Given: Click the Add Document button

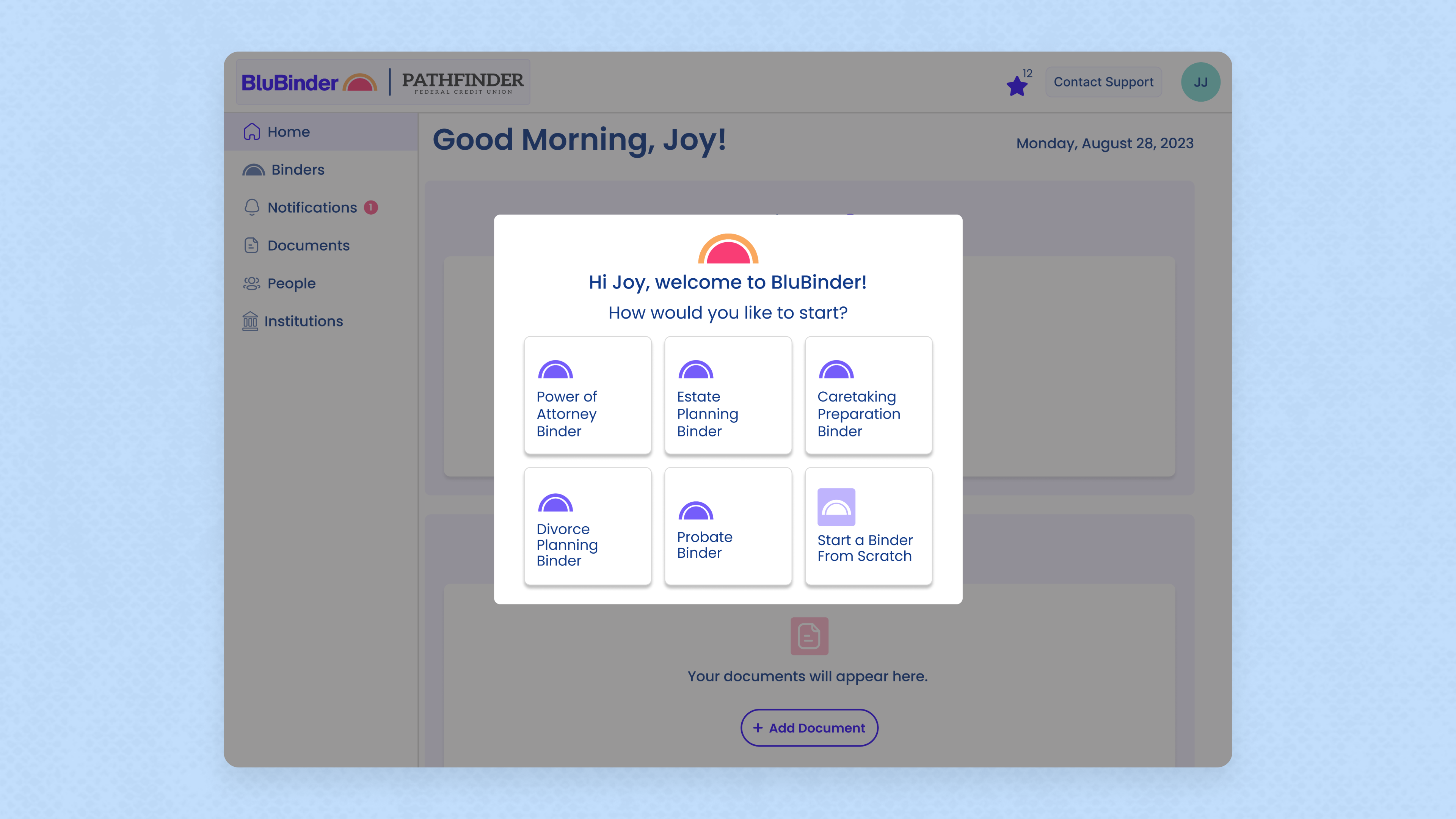Looking at the screenshot, I should click(809, 728).
